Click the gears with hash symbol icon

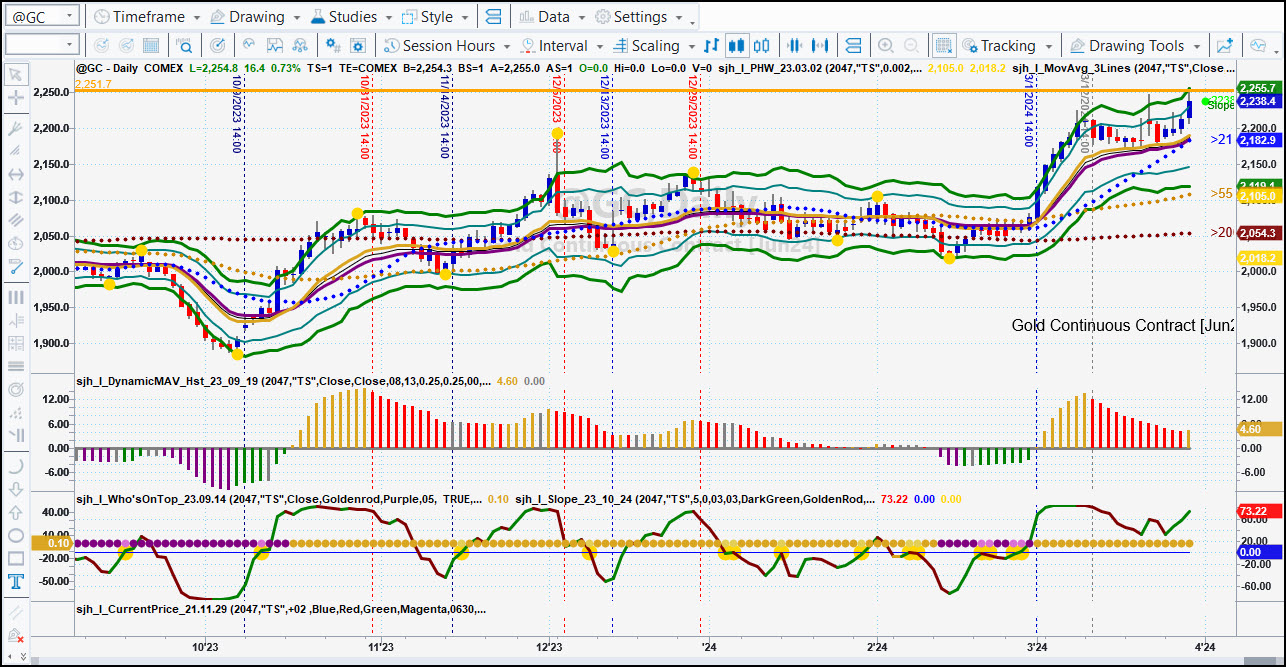tap(334, 45)
